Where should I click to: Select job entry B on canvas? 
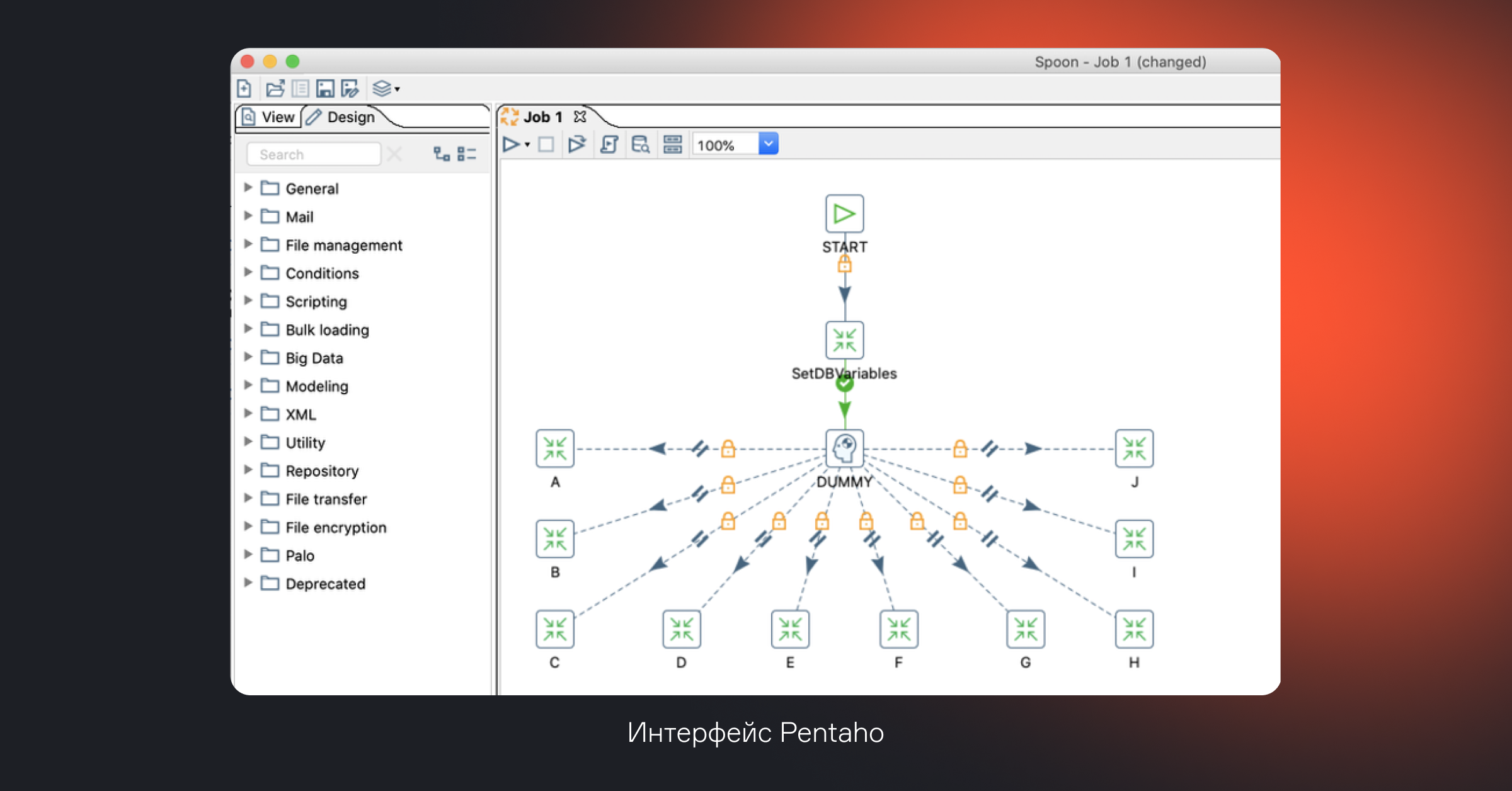tap(555, 539)
